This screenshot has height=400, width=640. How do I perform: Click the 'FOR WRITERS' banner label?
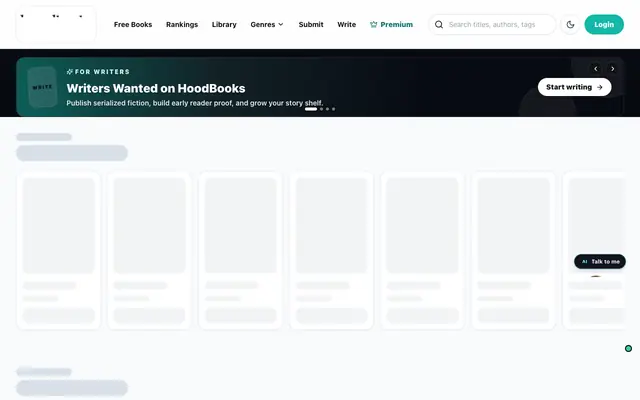point(98,71)
